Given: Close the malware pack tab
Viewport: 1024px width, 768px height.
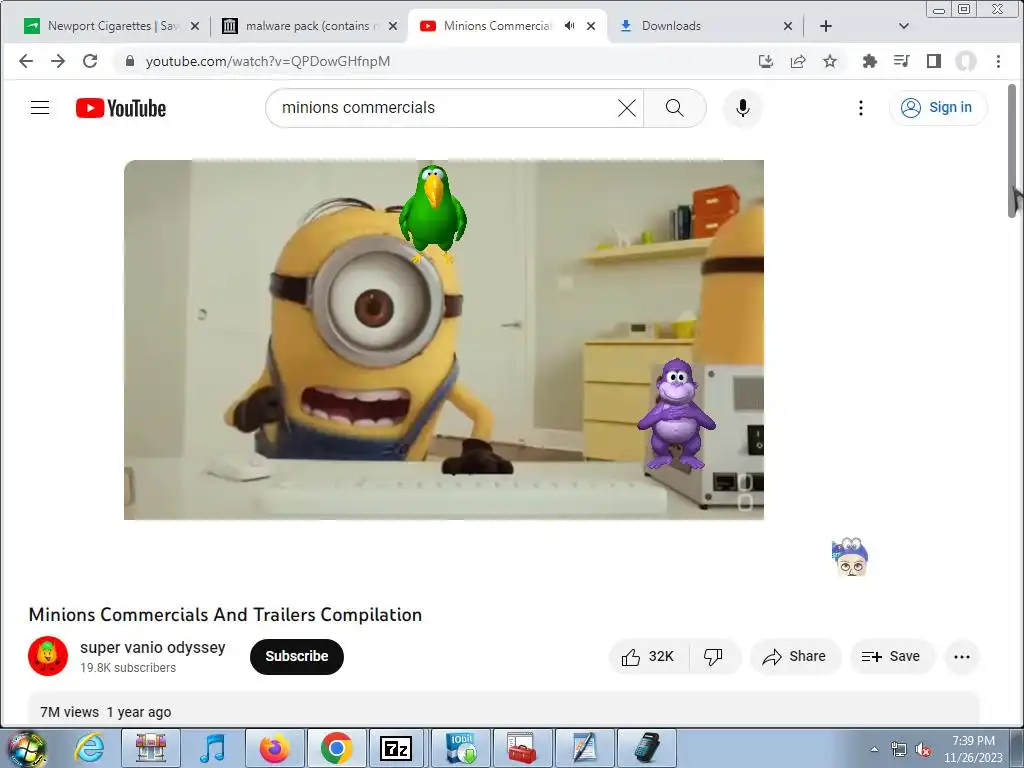Looking at the screenshot, I should point(392,26).
